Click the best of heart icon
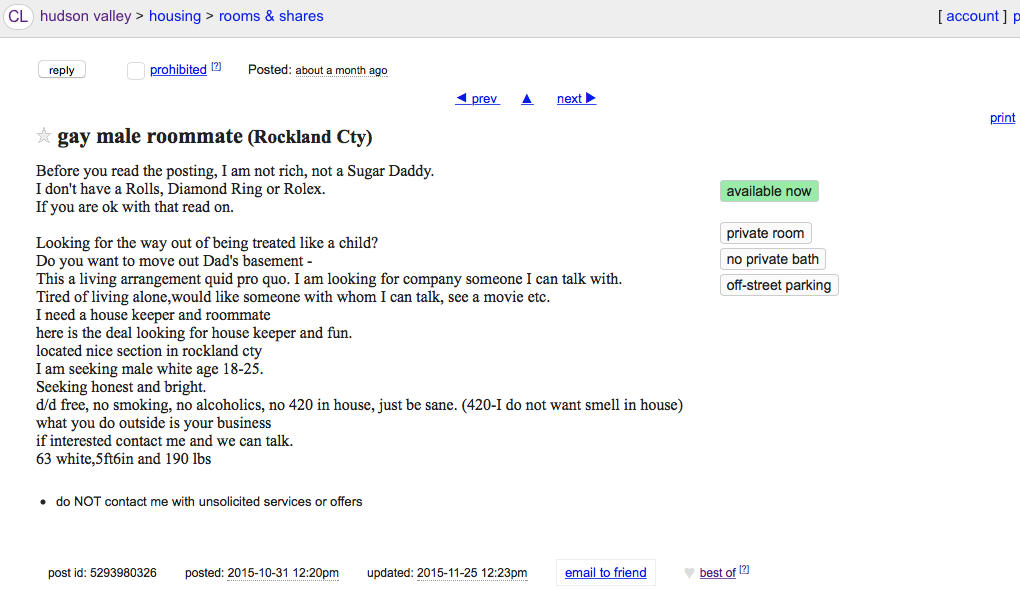The width and height of the screenshot is (1020, 590). [689, 573]
